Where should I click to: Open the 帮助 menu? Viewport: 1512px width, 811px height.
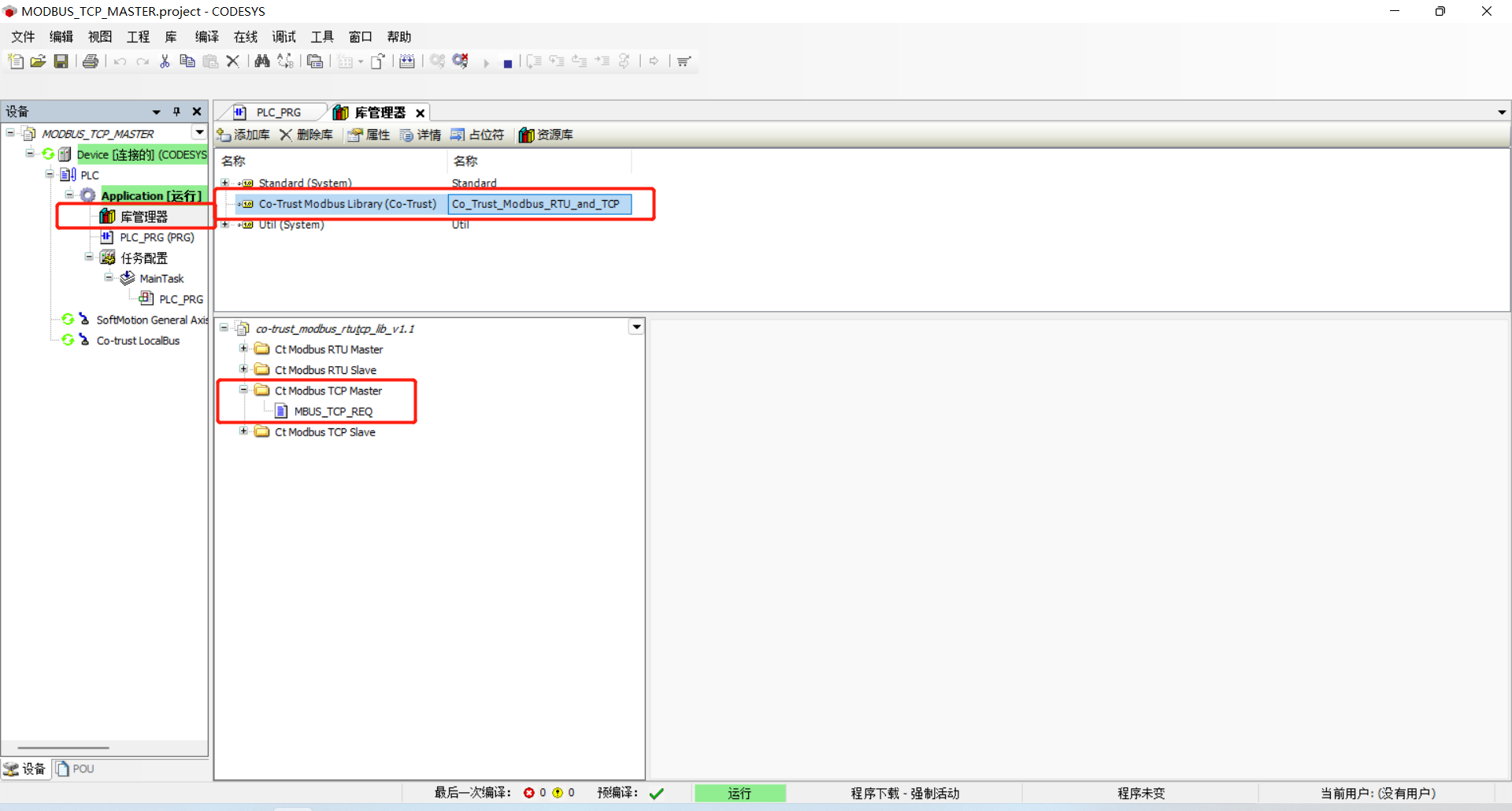click(399, 37)
